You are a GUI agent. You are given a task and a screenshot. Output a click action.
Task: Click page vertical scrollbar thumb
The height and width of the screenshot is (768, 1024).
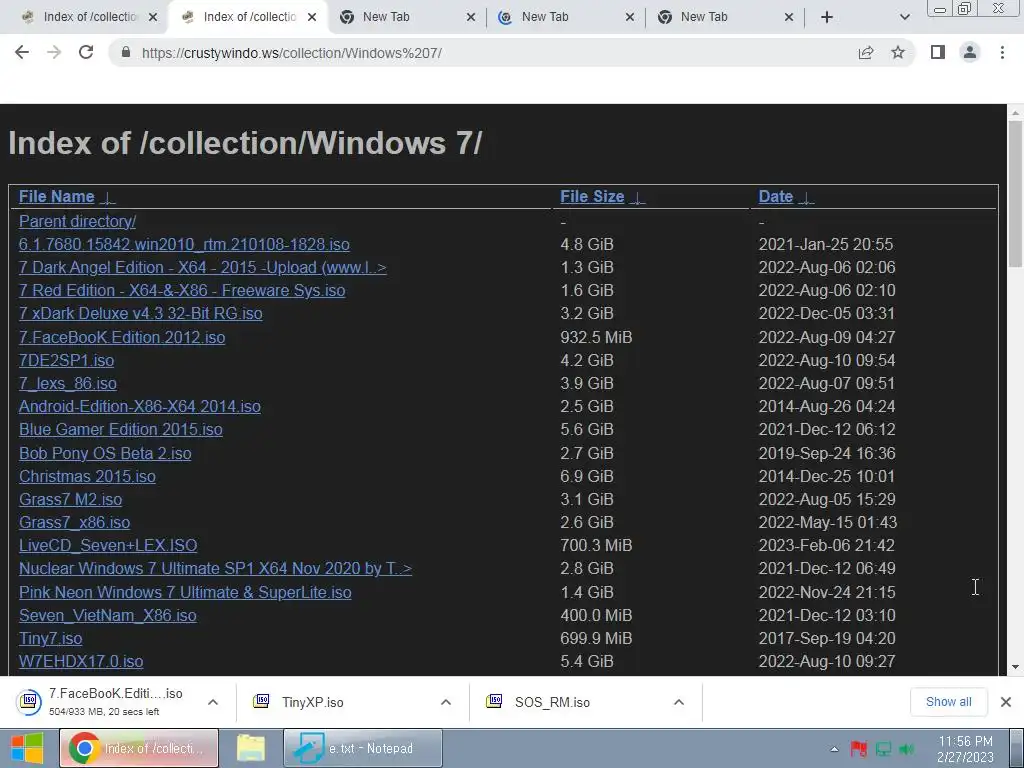coord(1015,194)
